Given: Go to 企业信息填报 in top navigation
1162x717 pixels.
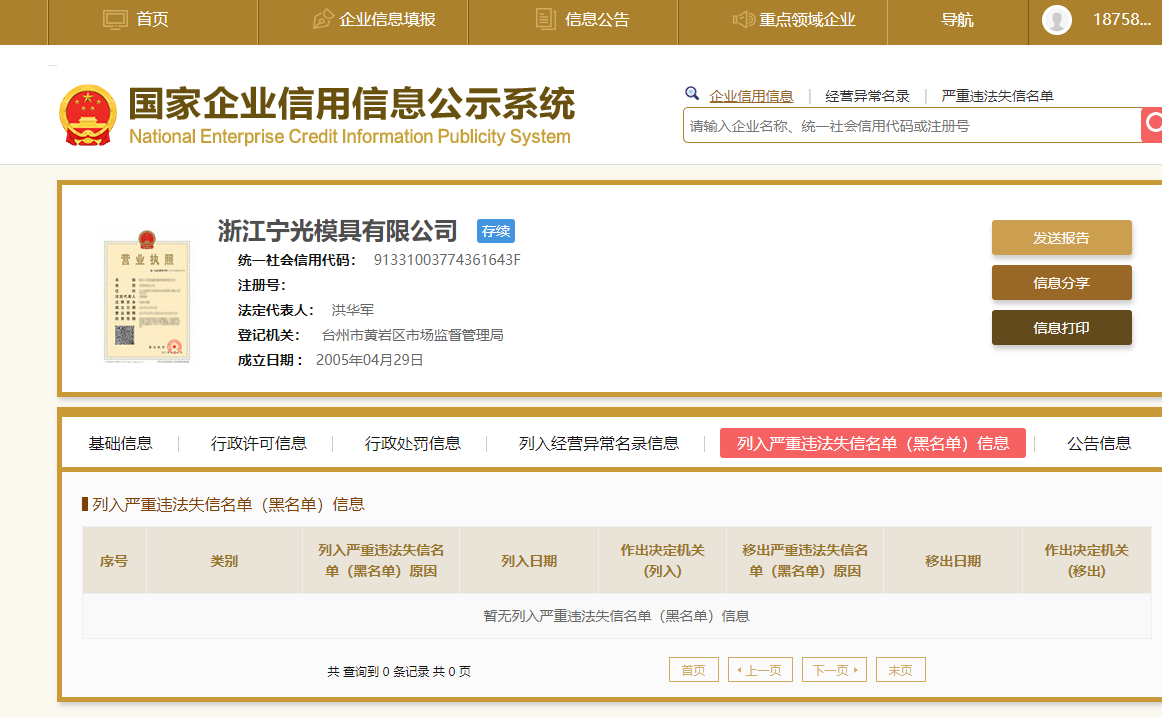Looking at the screenshot, I should click(387, 20).
